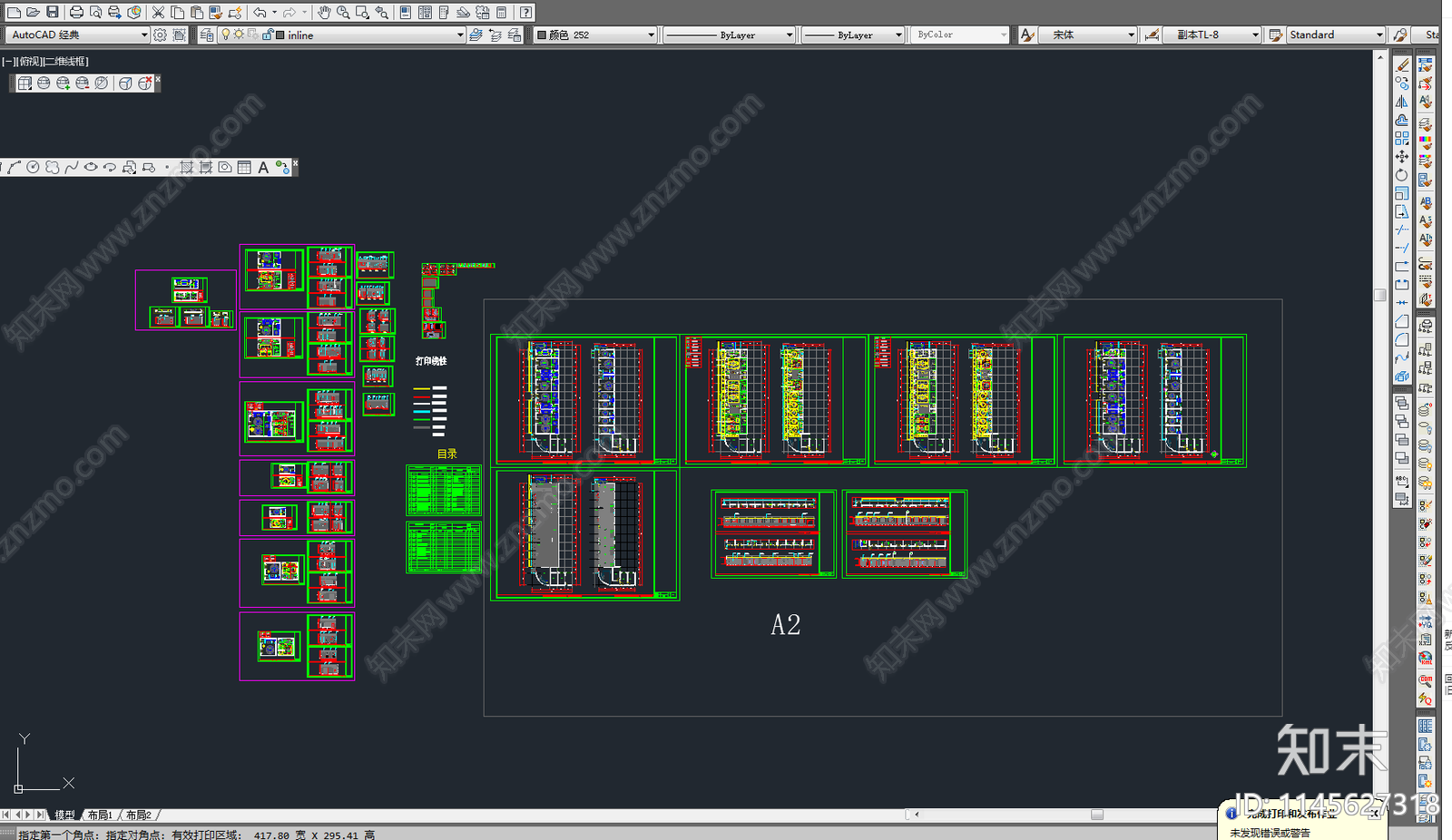Open Text Style manager icon

point(1027,34)
